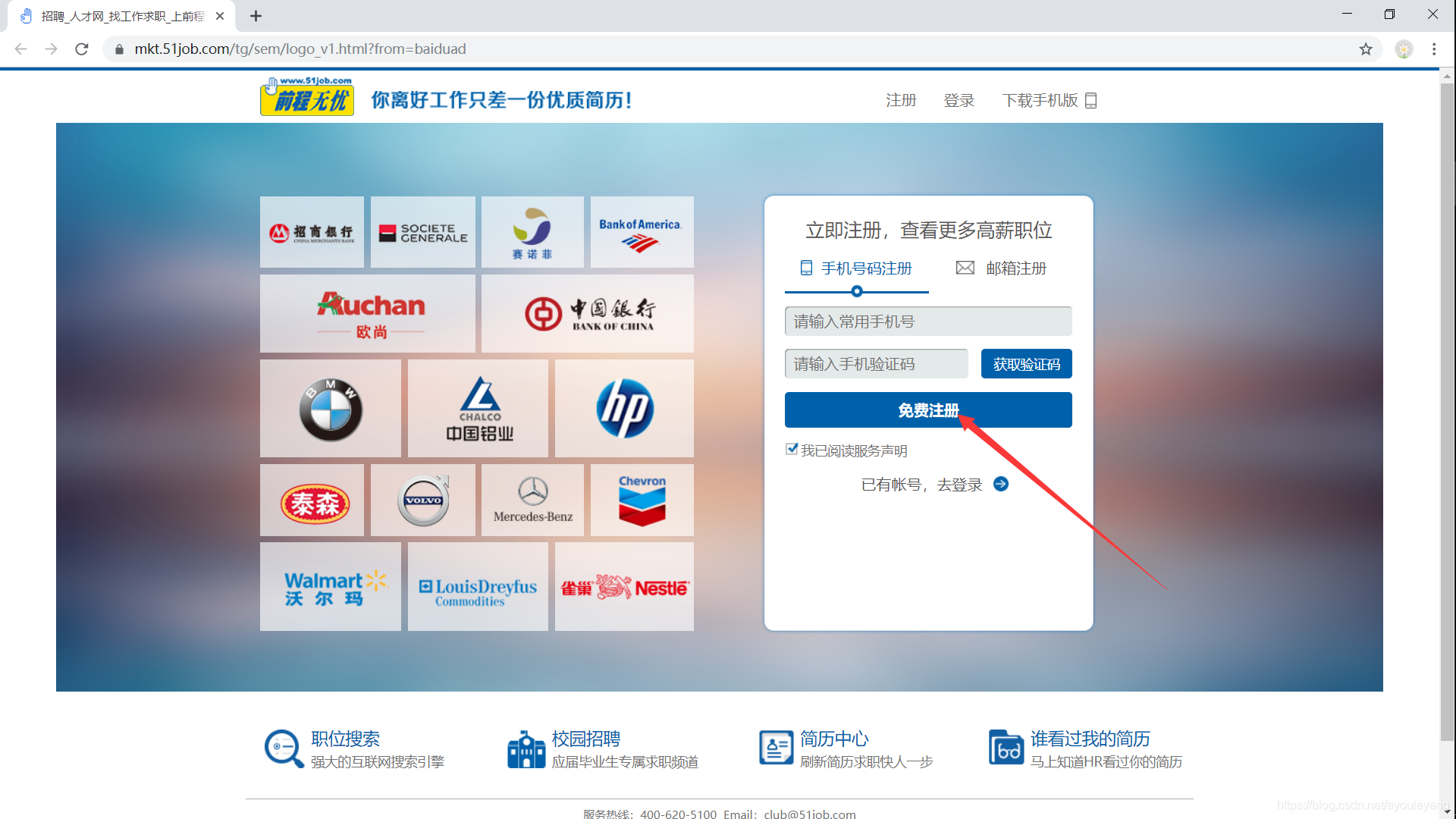Open the 登录 link in header
This screenshot has width=1456, height=819.
tap(959, 100)
